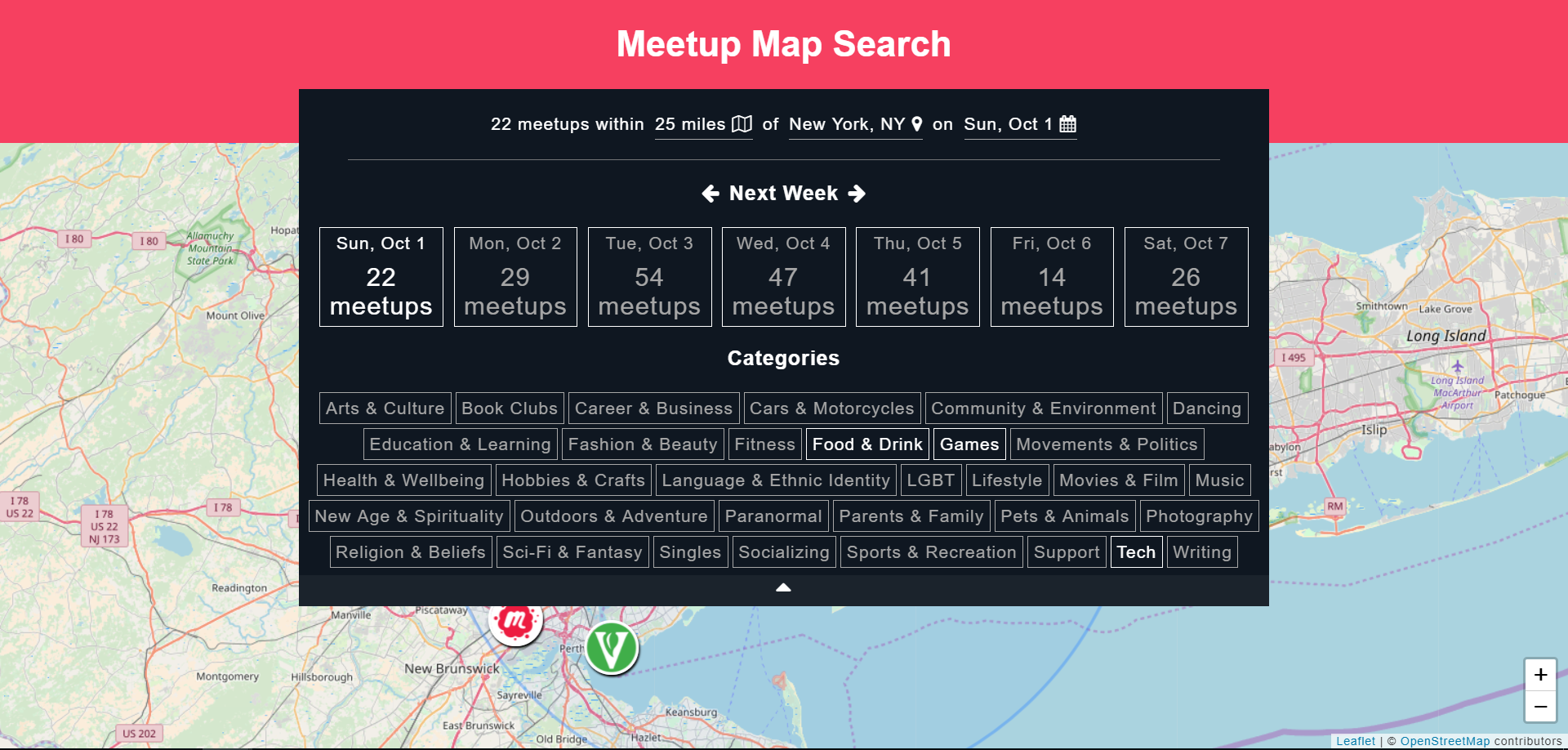Viewport: 1568px width, 750px height.
Task: Toggle the Writing category
Action: coord(1202,552)
